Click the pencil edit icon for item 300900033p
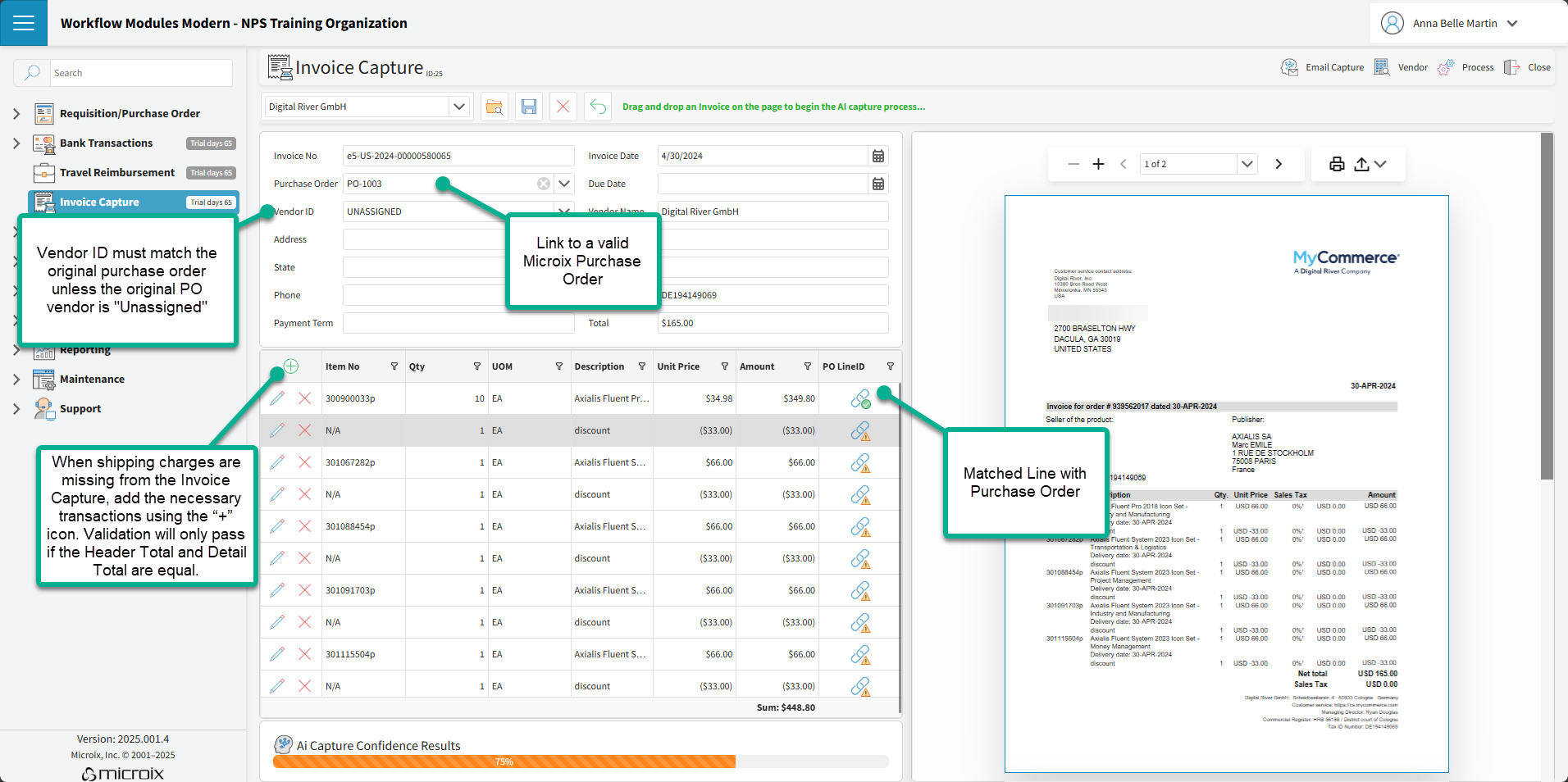1568x782 pixels. (x=277, y=398)
